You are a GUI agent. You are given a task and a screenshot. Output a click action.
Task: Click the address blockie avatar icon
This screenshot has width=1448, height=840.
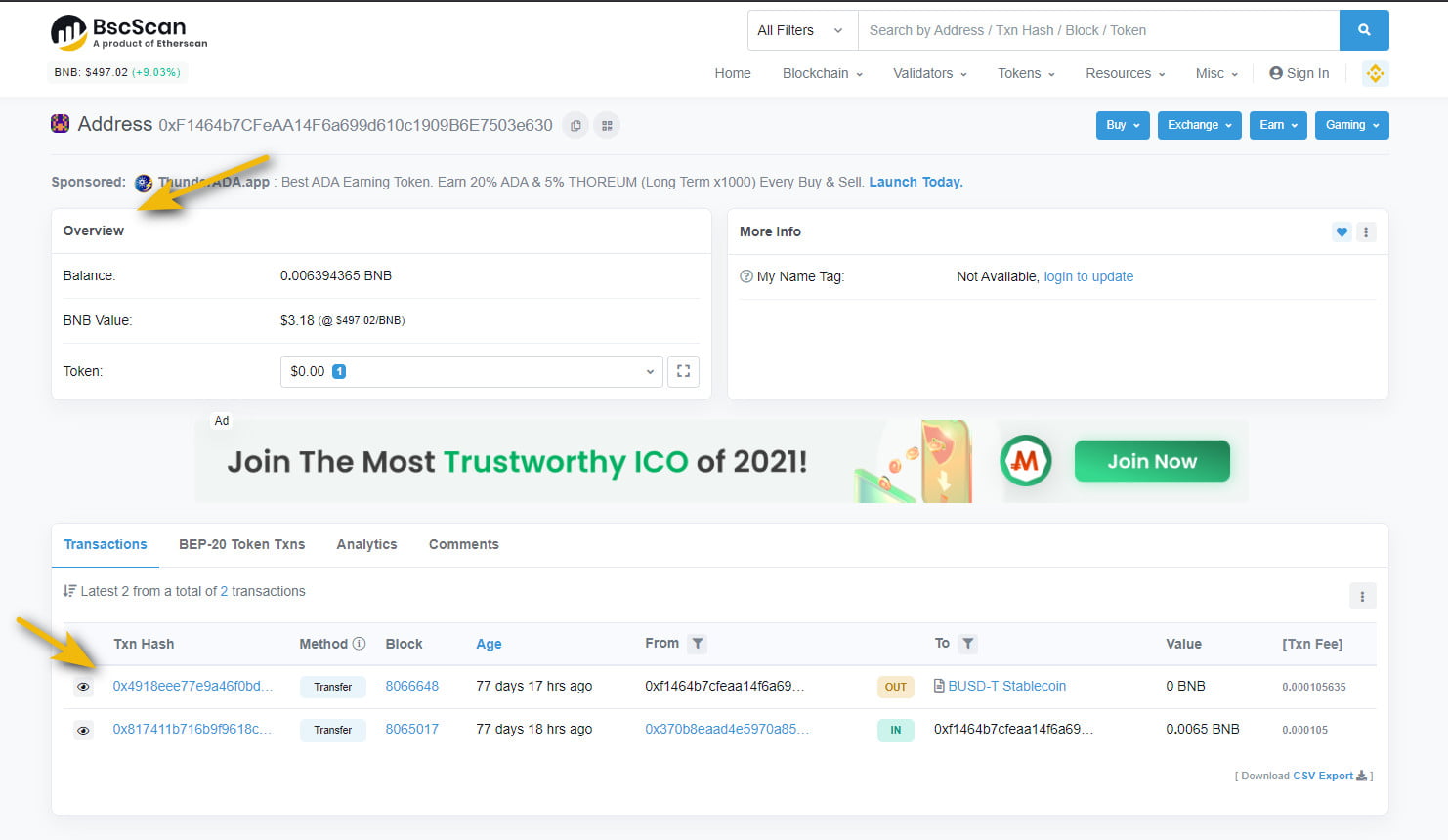click(x=60, y=124)
